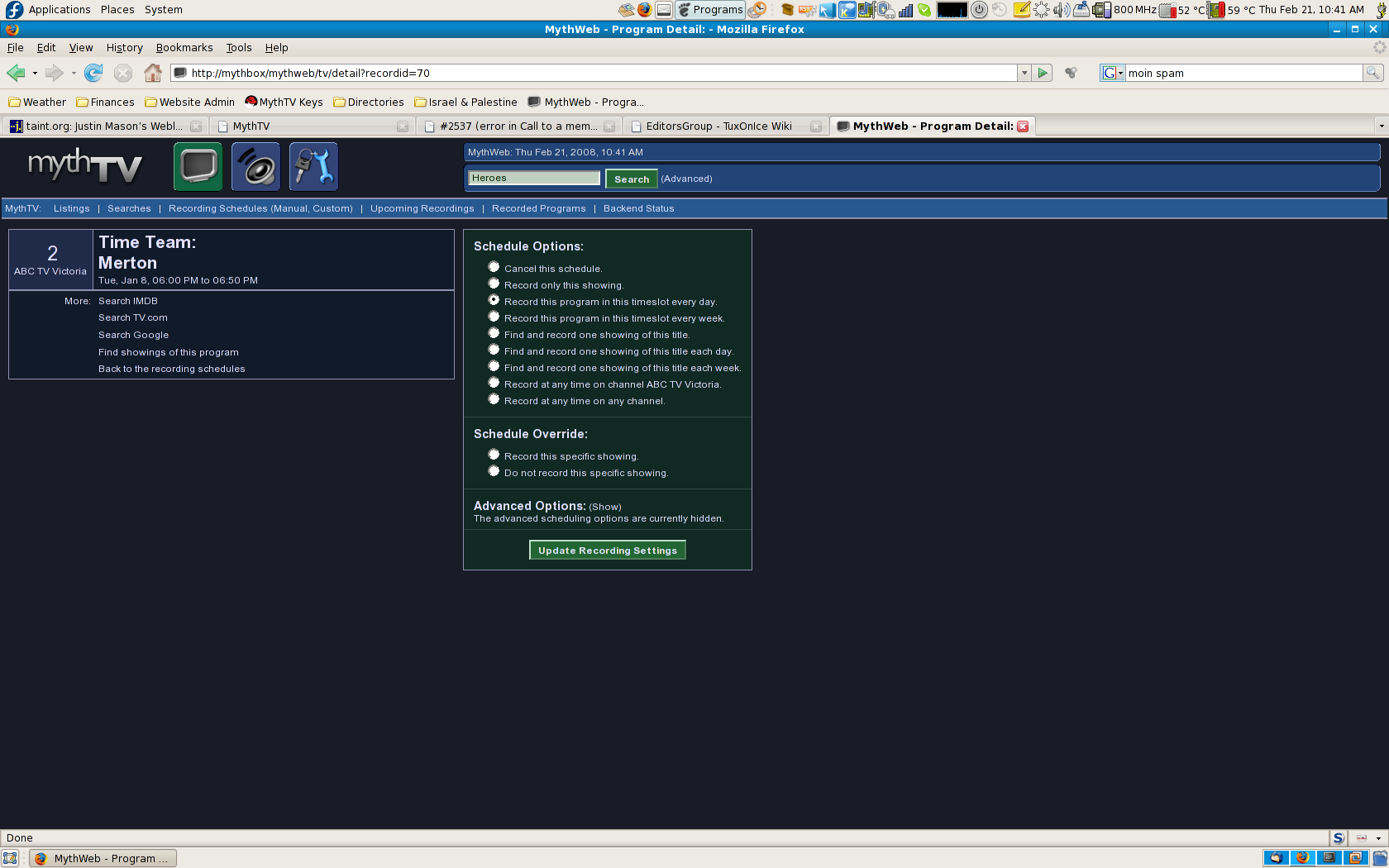Close the MythWeb Program Detail tab

point(1023,126)
